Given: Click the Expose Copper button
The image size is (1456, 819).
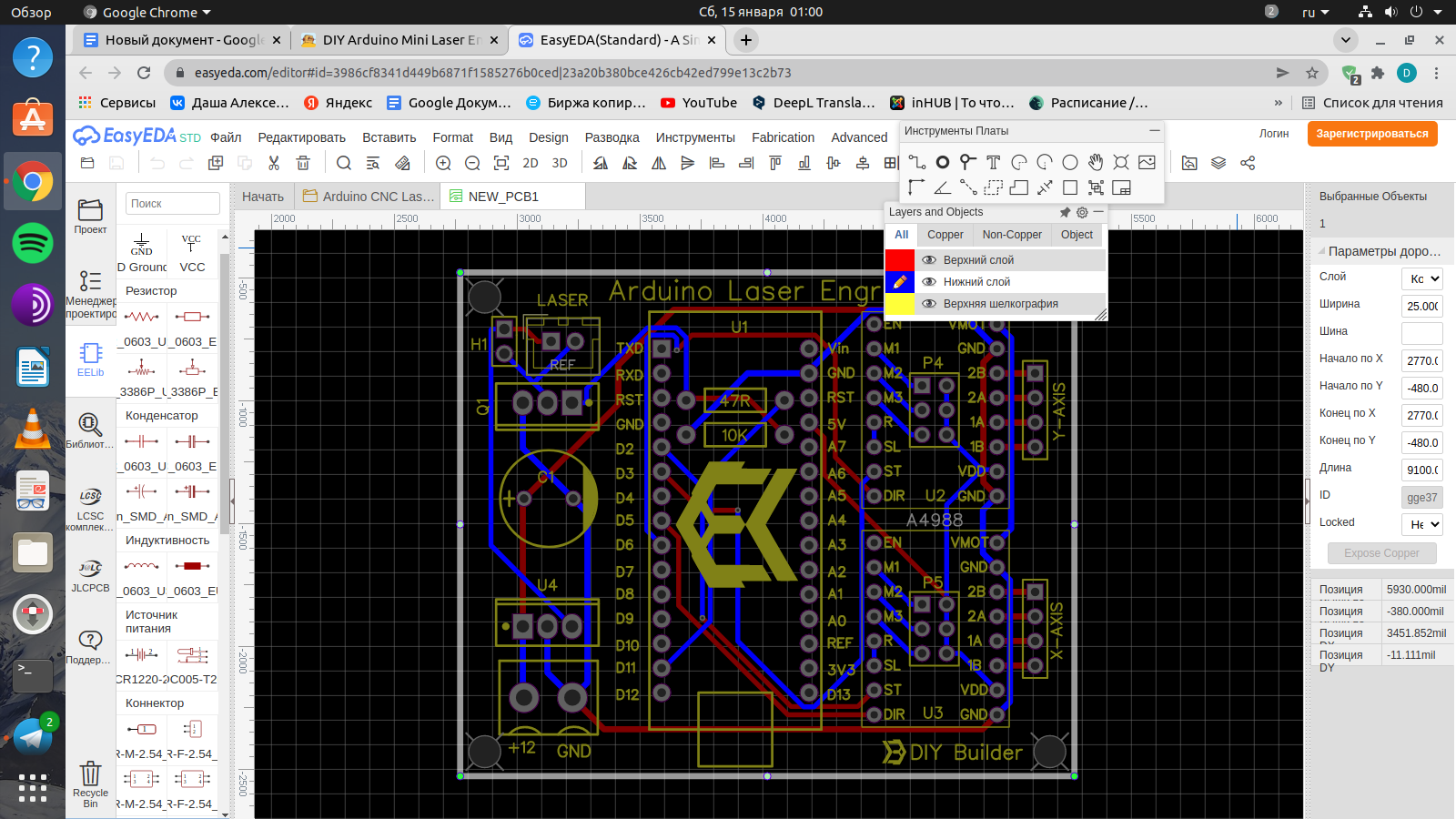Looking at the screenshot, I should 1381,553.
